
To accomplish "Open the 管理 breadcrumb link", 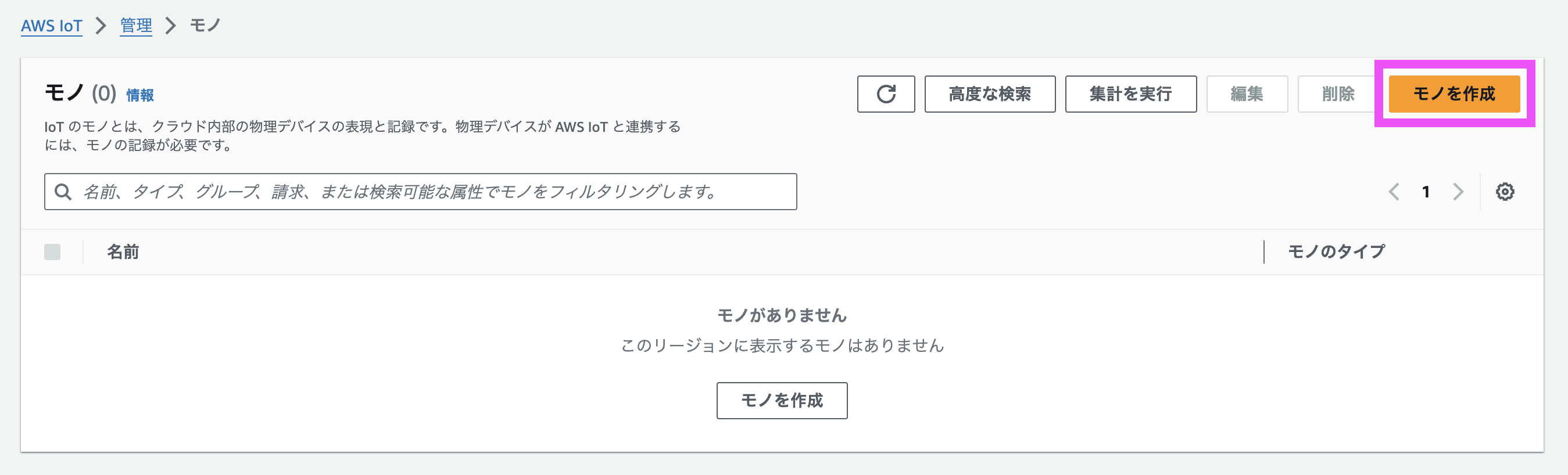I will tap(136, 26).
